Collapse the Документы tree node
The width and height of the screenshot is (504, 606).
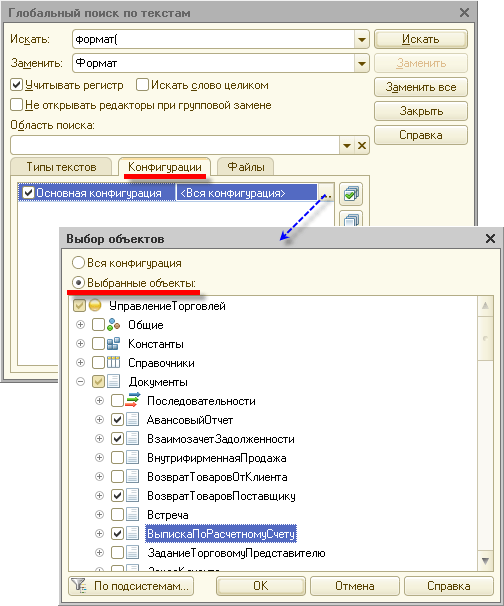click(x=80, y=381)
